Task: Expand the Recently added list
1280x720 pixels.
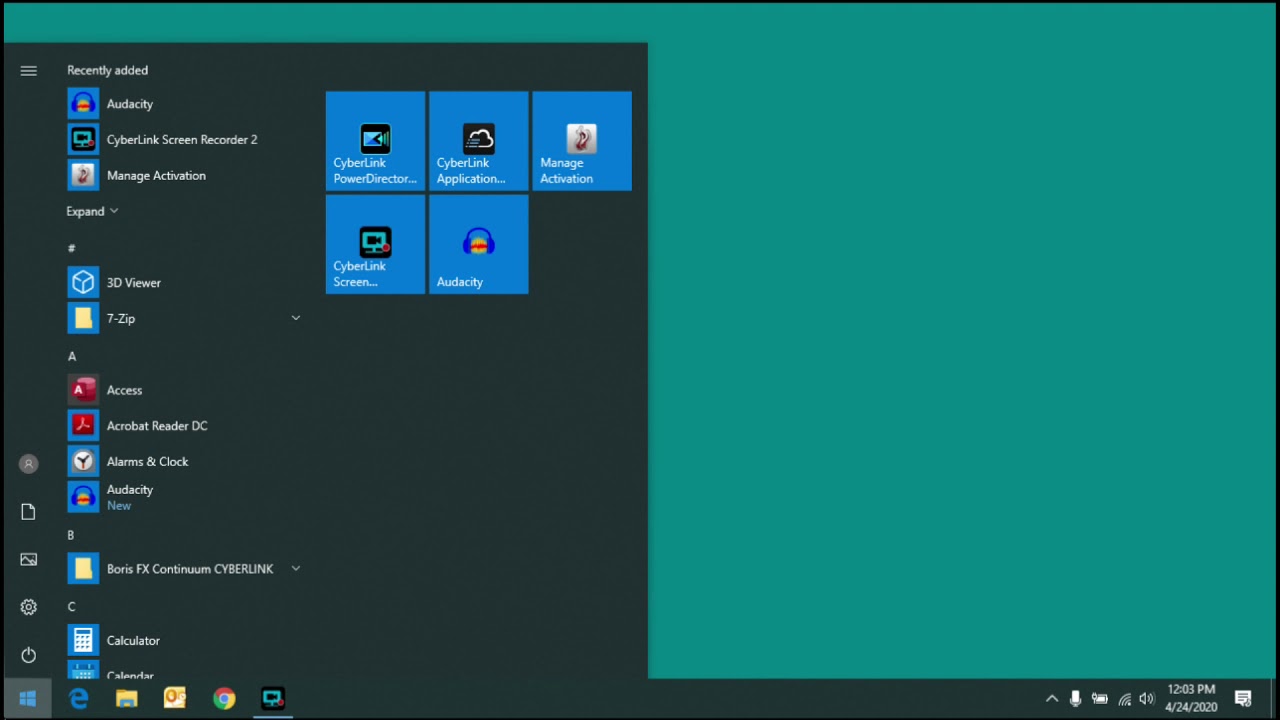Action: tap(92, 212)
